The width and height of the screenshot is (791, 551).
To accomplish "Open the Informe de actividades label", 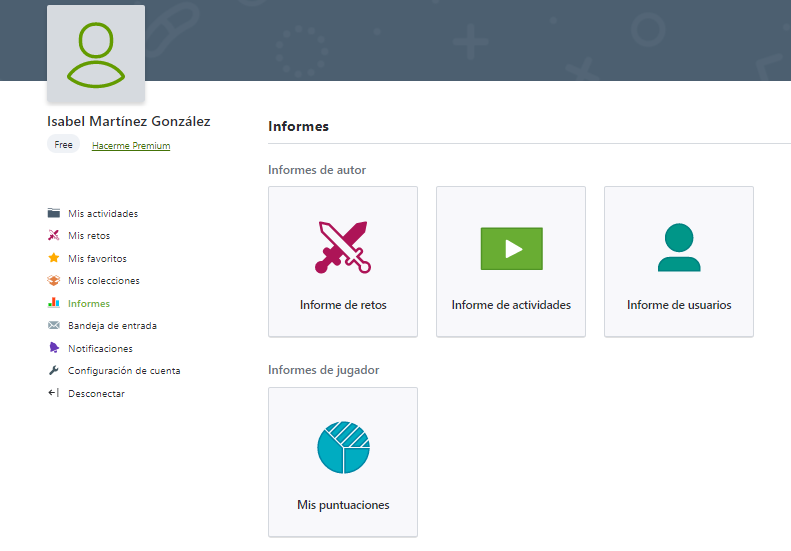I will [x=511, y=305].
